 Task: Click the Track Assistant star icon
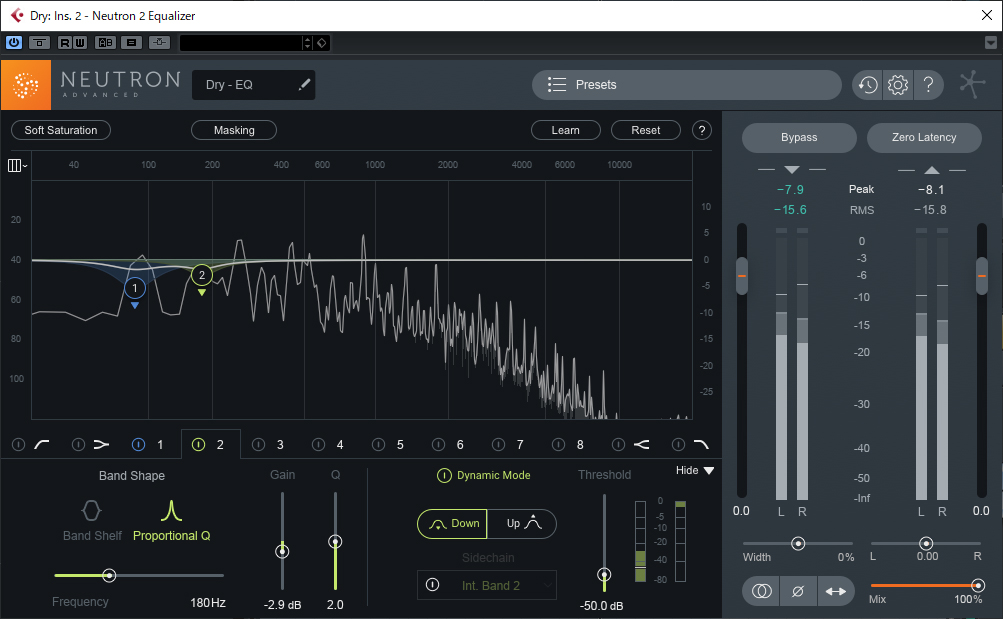[x=972, y=84]
